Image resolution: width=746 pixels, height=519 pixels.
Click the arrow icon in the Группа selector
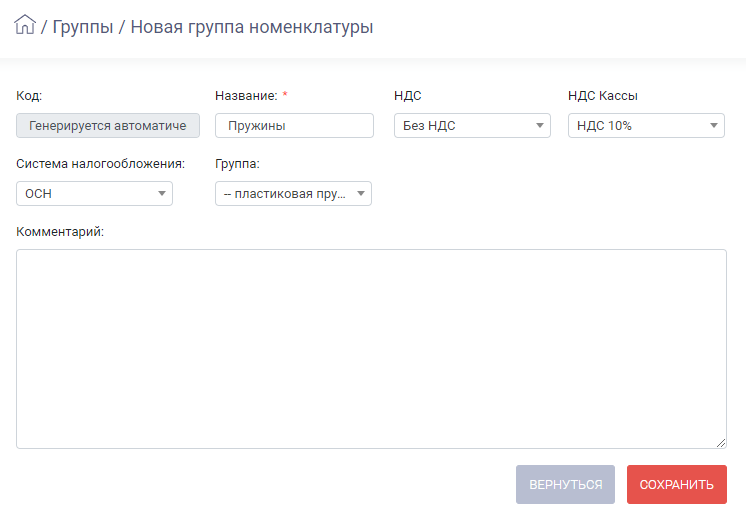pos(361,194)
